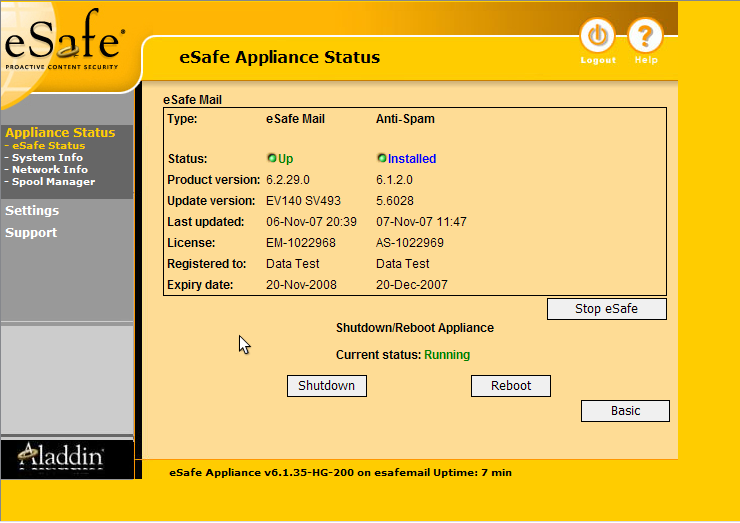Screen dimensions: 740x523
Task: Click the green Up status text
Action: (x=286, y=159)
